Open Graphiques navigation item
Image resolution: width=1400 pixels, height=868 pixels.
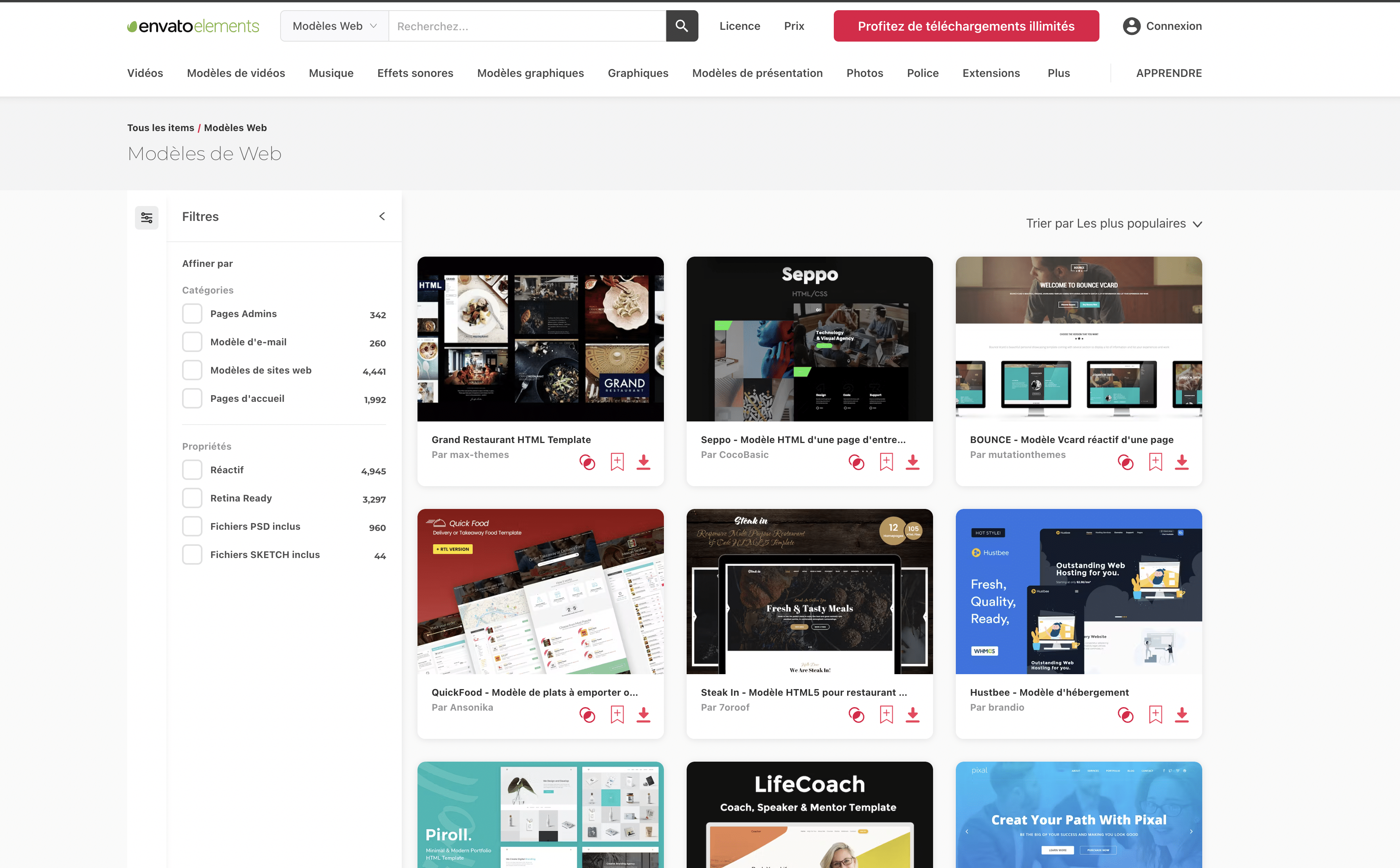(638, 73)
